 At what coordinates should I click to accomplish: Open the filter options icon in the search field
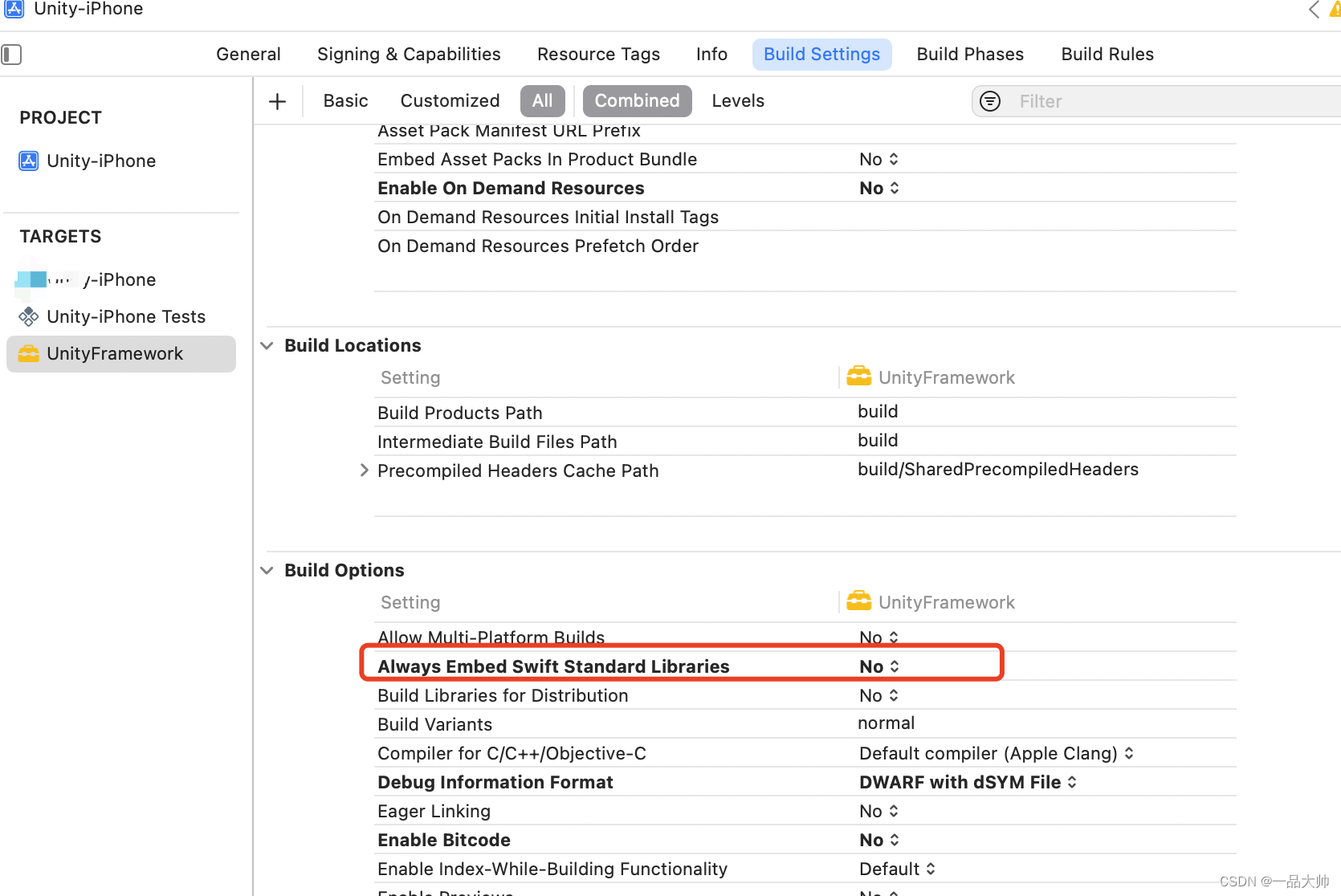click(x=990, y=101)
